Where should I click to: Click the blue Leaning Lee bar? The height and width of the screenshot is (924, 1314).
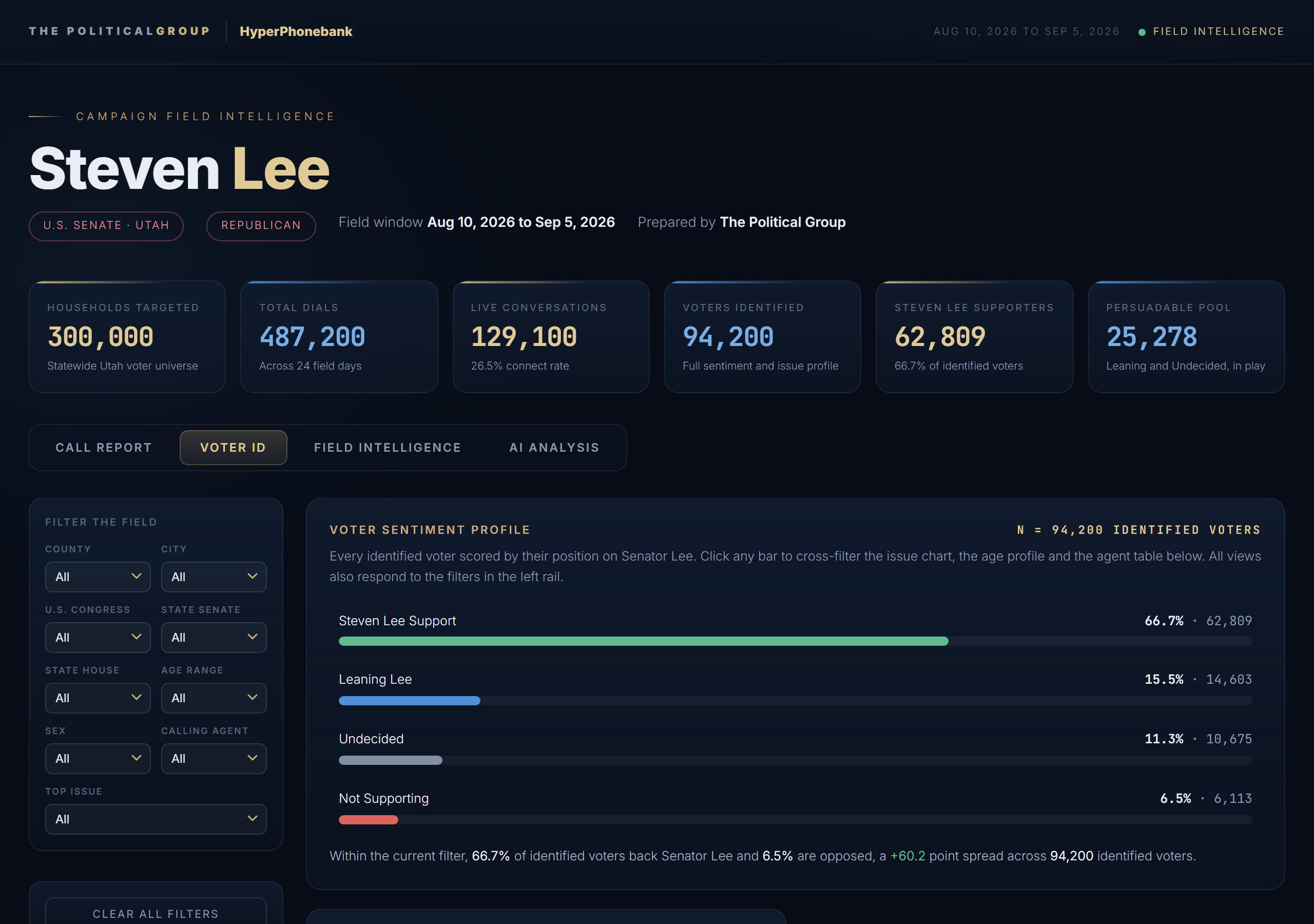click(x=409, y=701)
